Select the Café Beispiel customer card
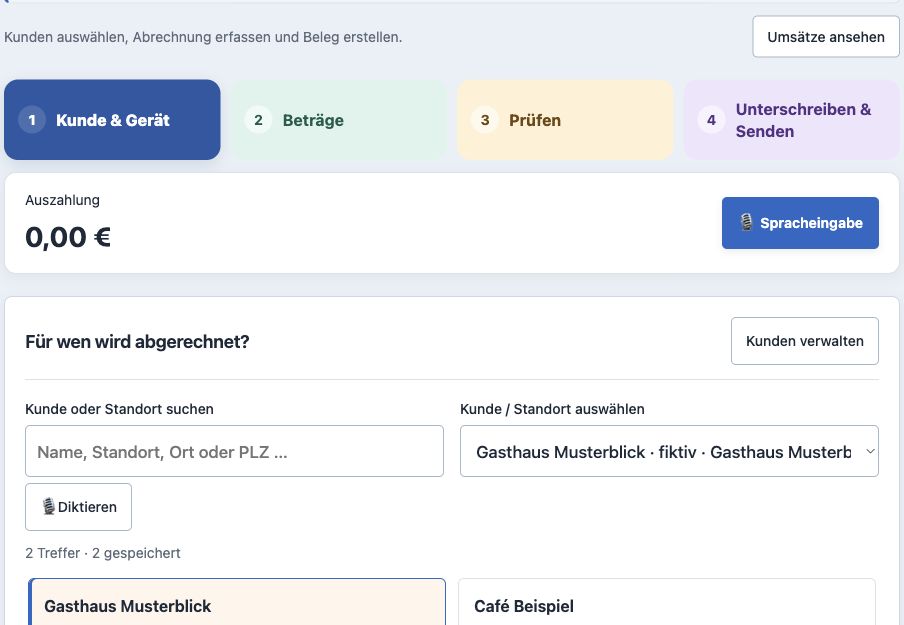This screenshot has width=904, height=625. pos(667,602)
